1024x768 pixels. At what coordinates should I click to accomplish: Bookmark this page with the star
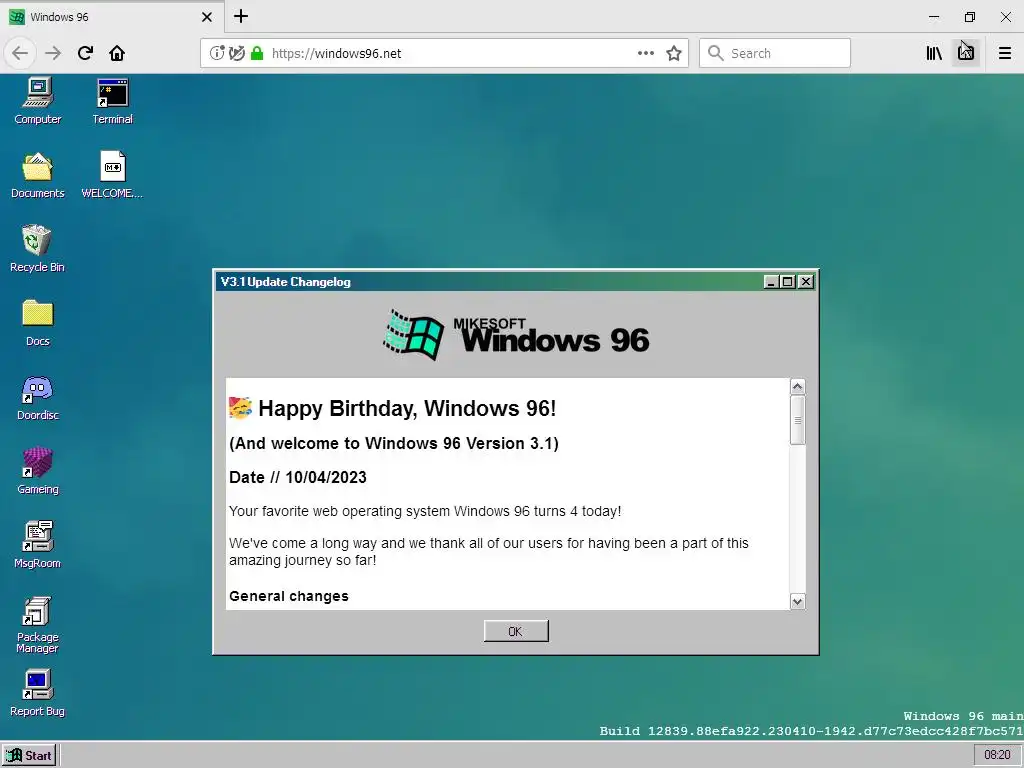point(674,53)
